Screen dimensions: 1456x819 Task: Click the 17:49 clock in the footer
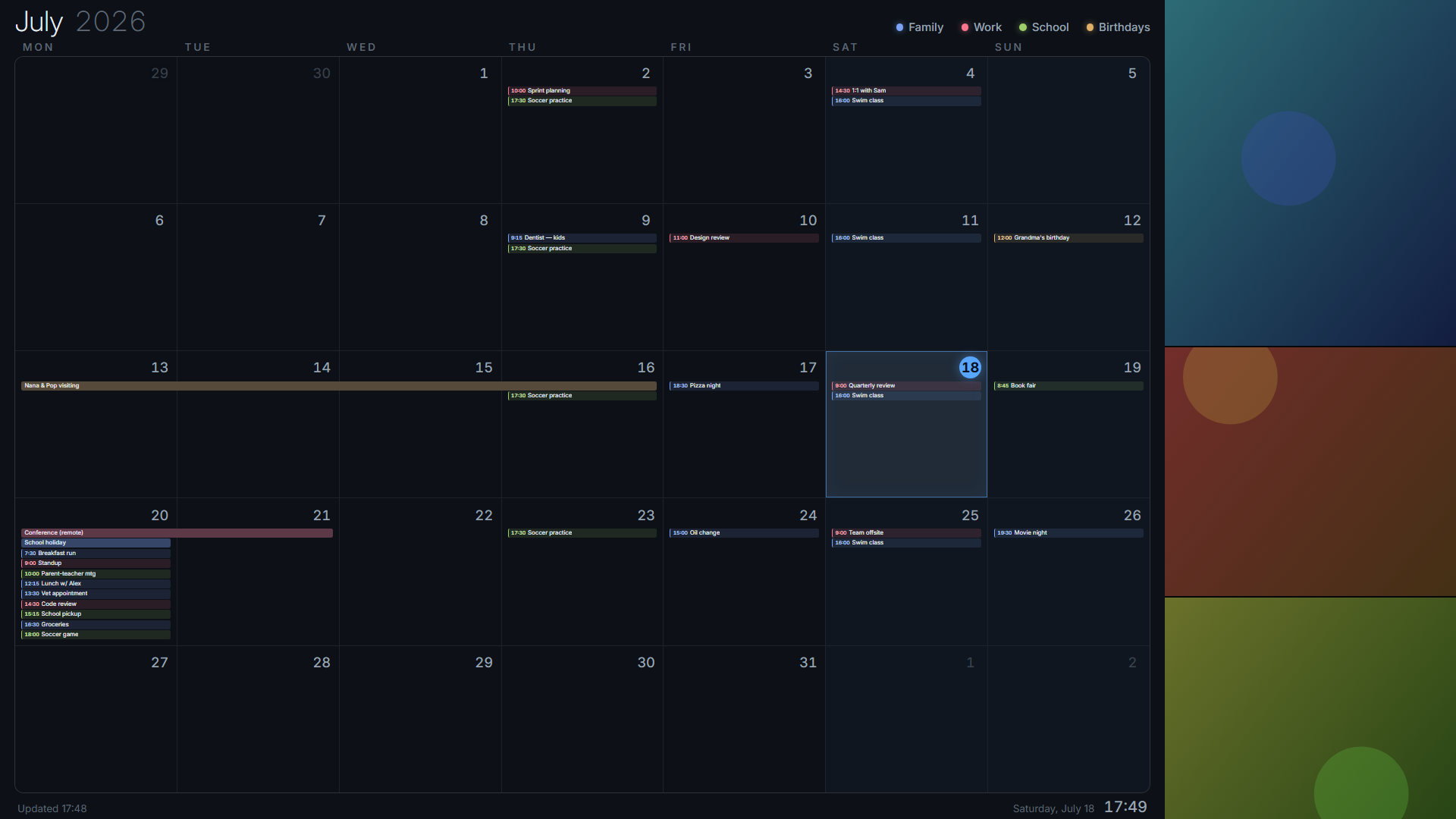click(1125, 807)
